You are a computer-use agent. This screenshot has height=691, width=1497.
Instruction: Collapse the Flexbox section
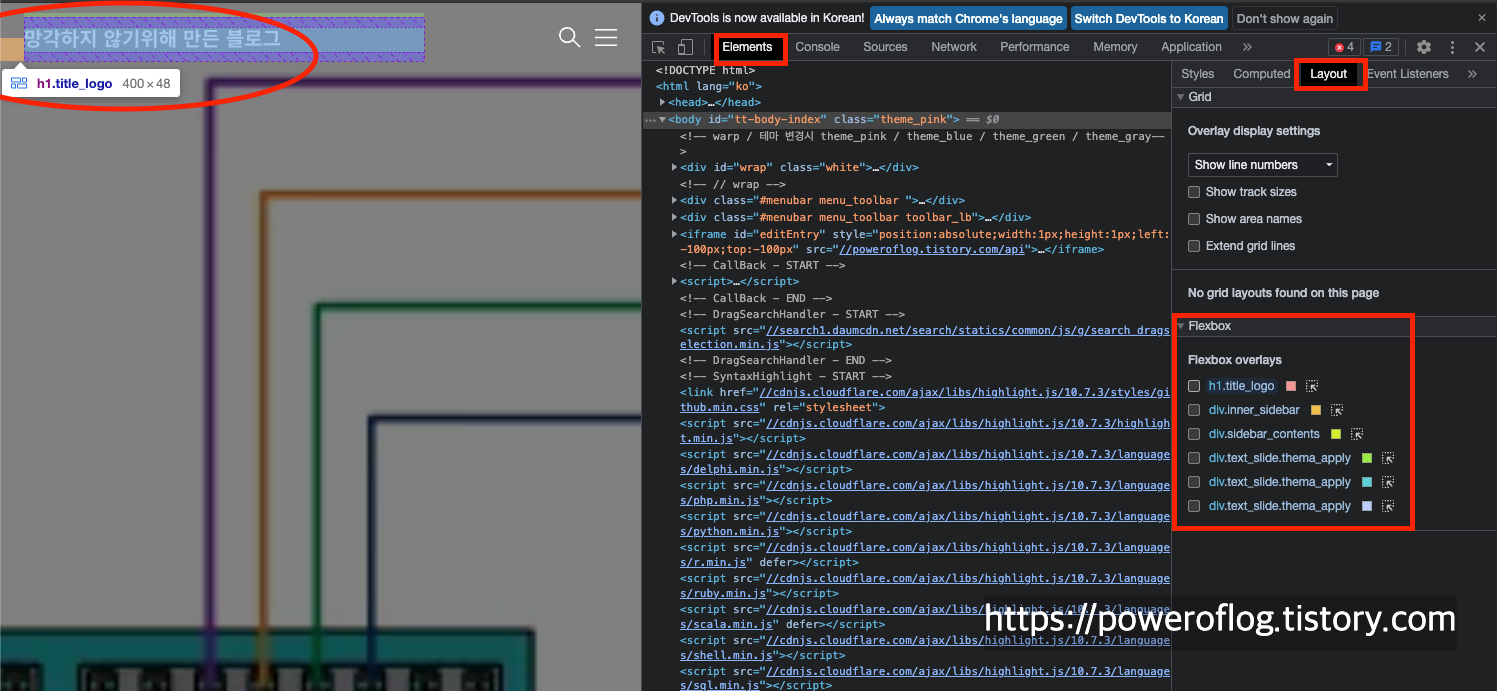pyautogui.click(x=1181, y=326)
